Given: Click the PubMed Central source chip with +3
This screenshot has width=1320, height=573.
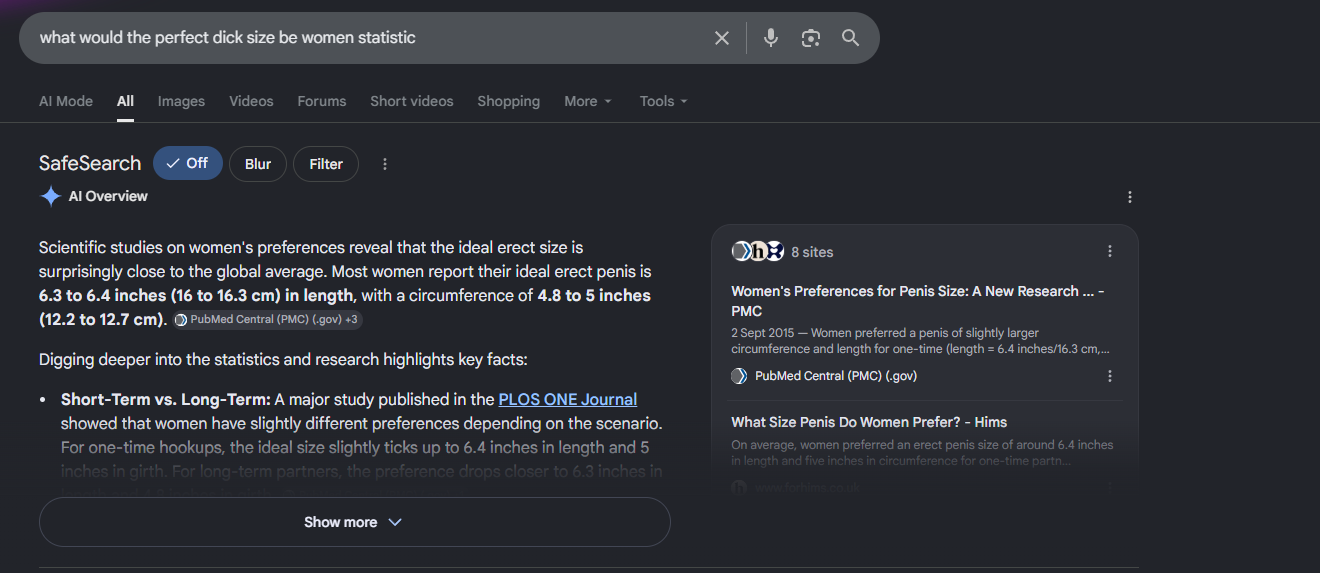Looking at the screenshot, I should (267, 320).
